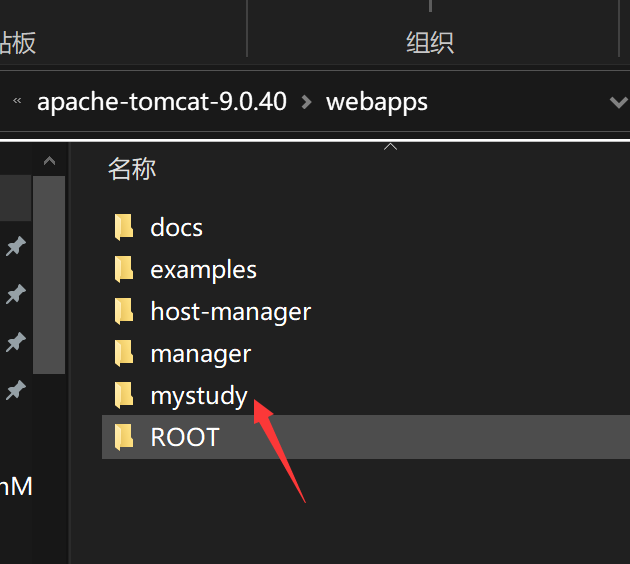630x564 pixels.
Task: Expand the hidden breadcrumb path chevron
Action: [x=17, y=102]
